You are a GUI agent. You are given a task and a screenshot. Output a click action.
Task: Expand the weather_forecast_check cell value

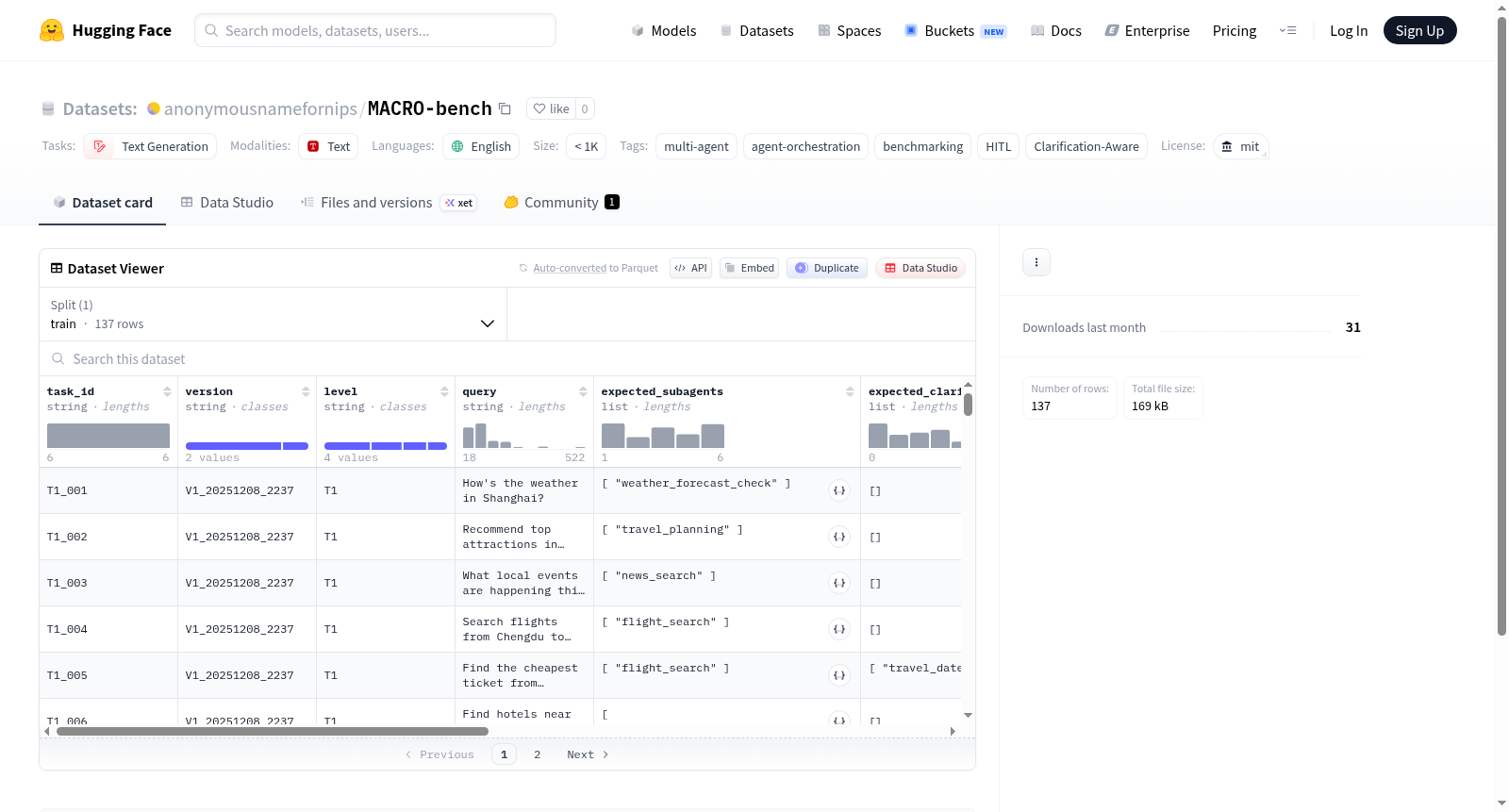click(x=839, y=490)
